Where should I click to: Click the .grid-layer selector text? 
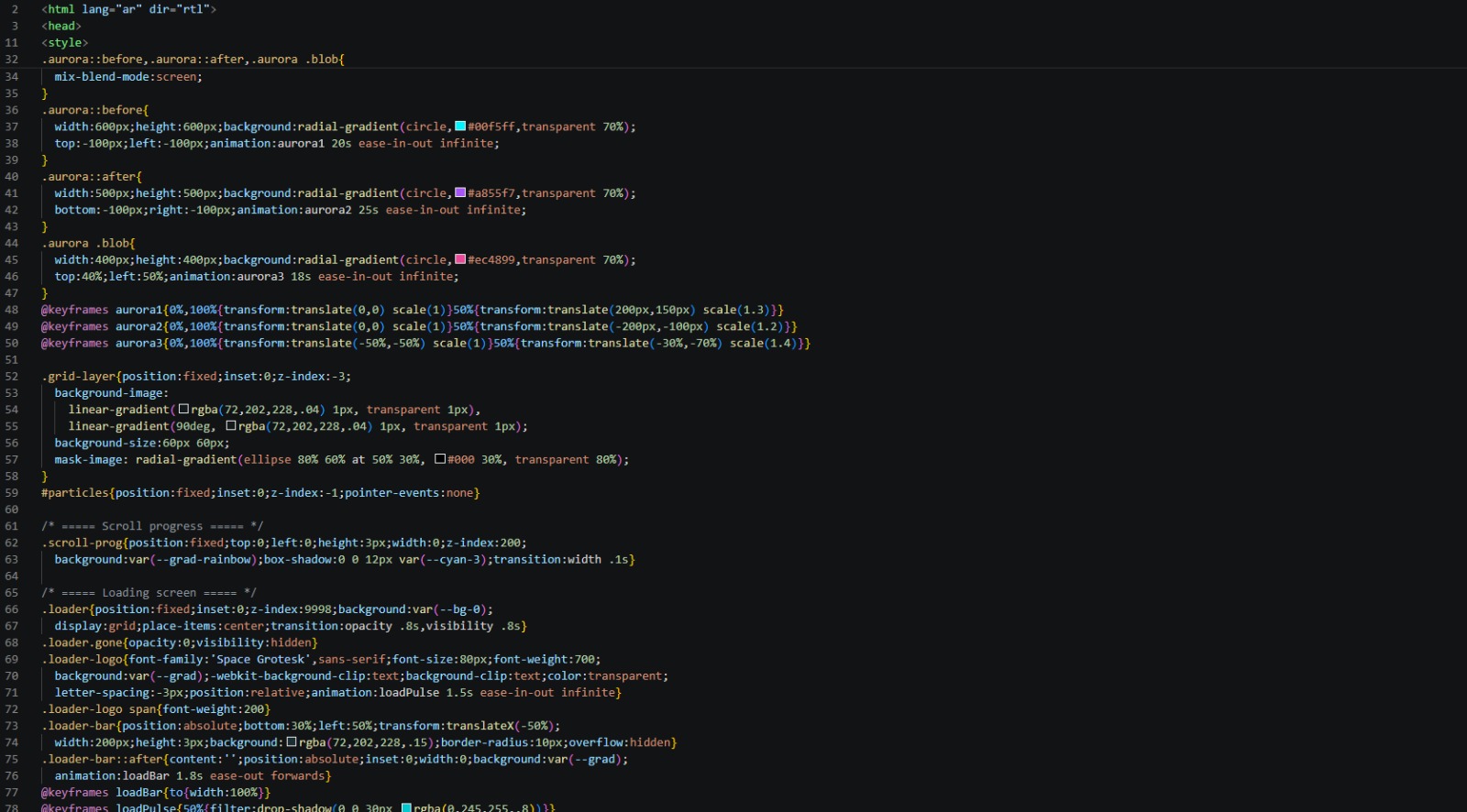(x=78, y=377)
